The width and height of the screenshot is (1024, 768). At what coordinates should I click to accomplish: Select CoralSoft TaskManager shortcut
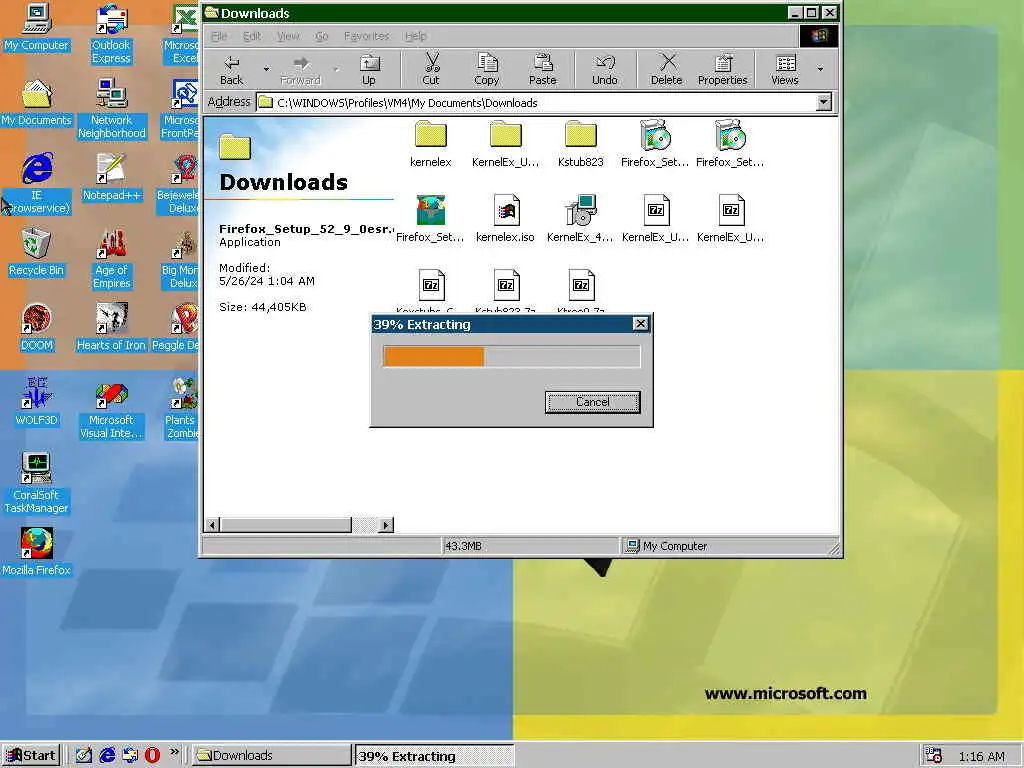pos(37,483)
